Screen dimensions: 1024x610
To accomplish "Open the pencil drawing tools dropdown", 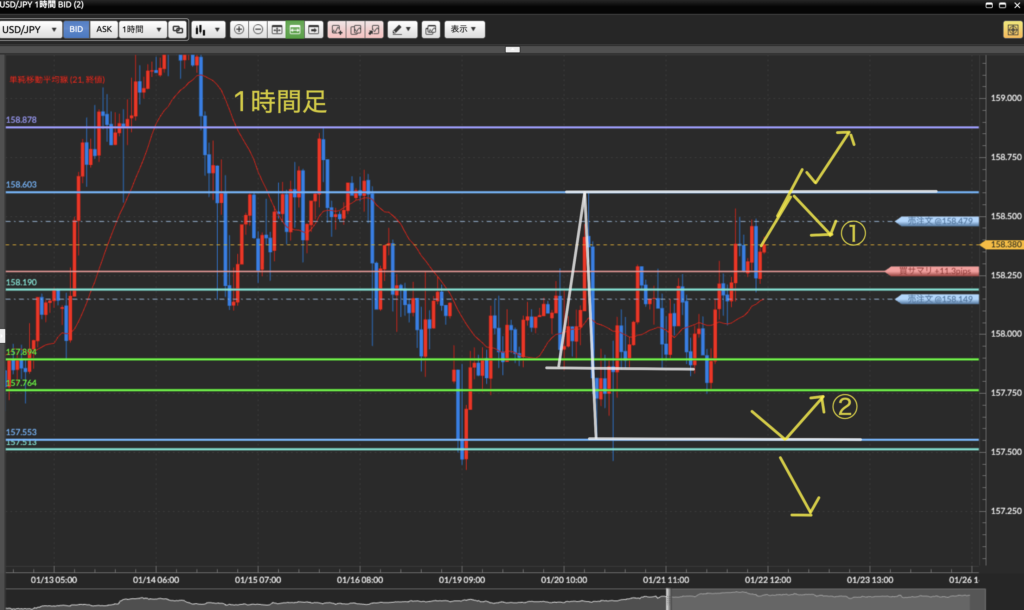I will point(402,30).
